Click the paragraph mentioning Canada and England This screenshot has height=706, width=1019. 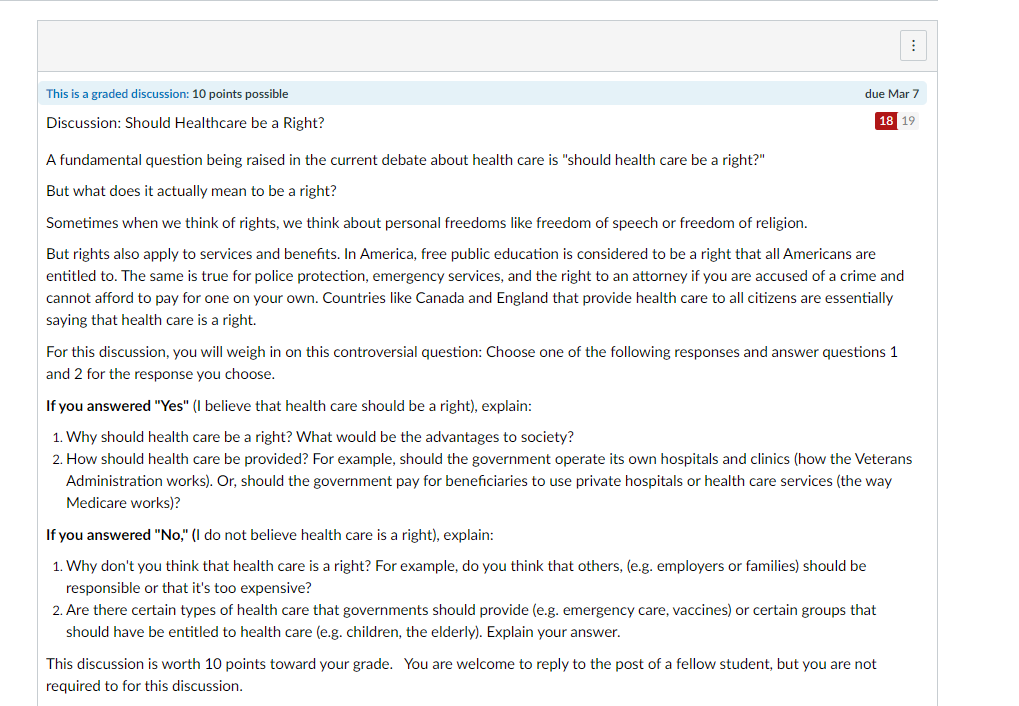tap(475, 287)
